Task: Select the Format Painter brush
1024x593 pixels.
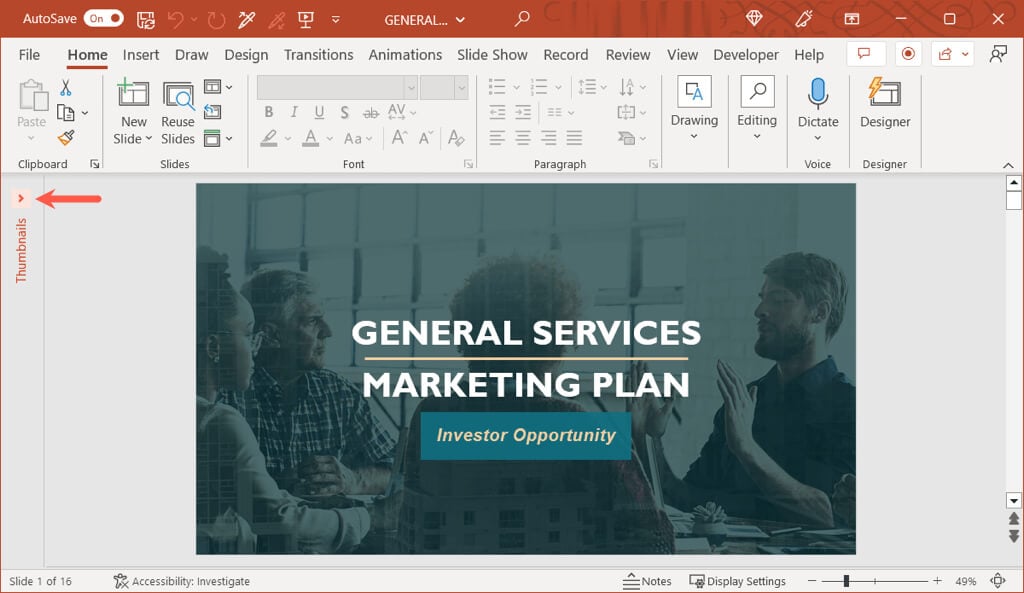Action: (66, 138)
